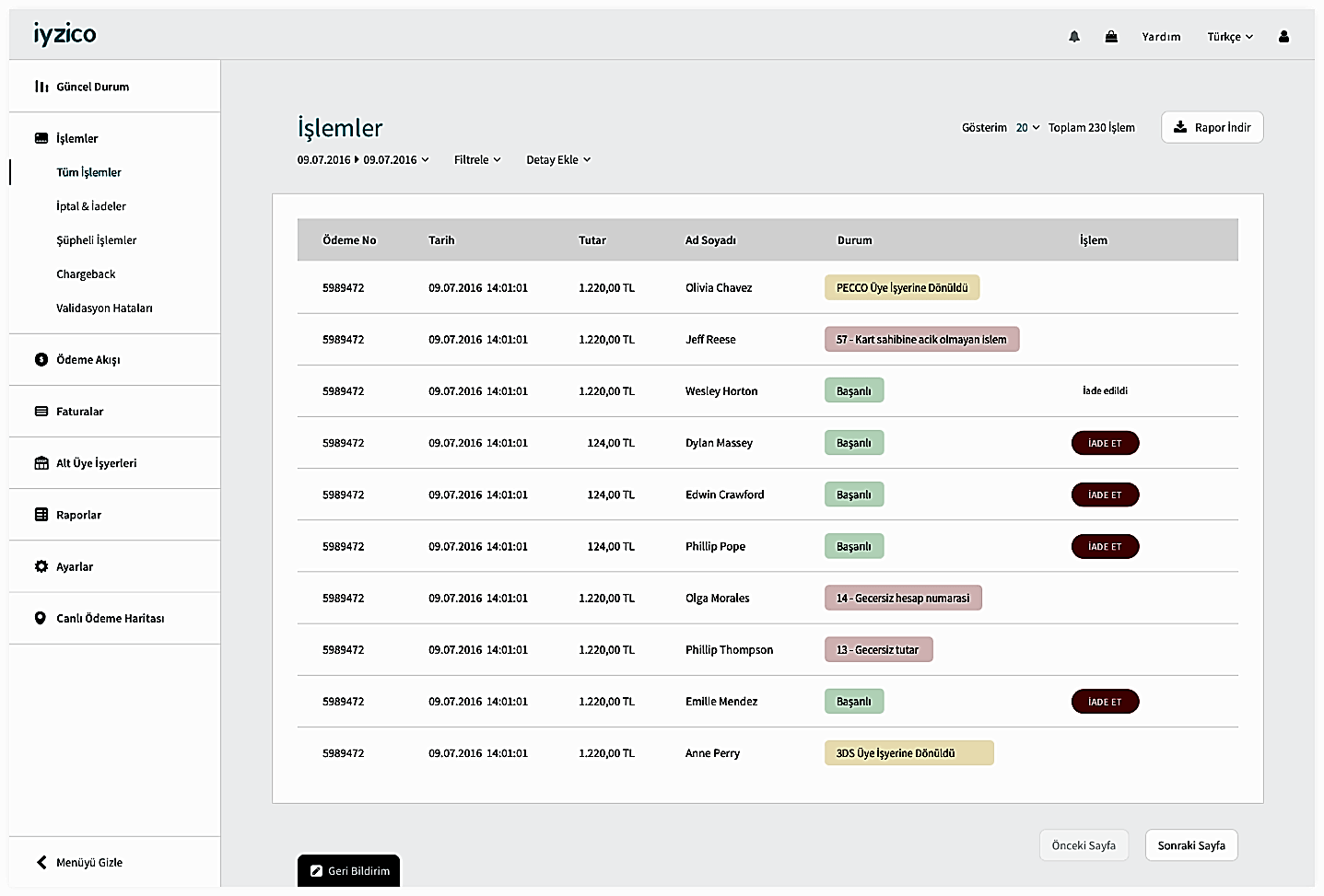Click Canlı Ödeme Haritası pin icon
1324x896 pixels.
[x=41, y=618]
